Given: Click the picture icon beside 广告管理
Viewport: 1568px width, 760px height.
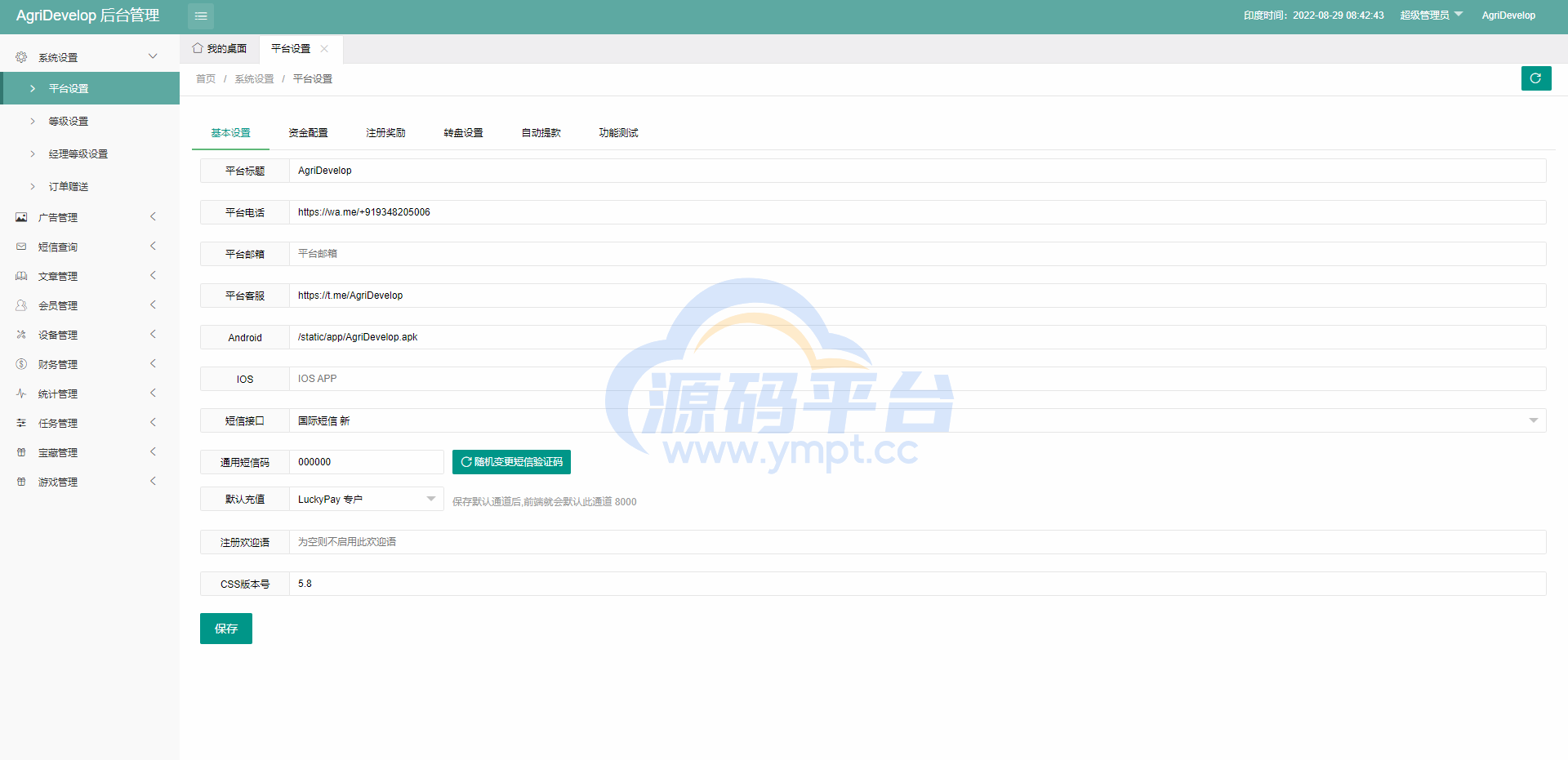Looking at the screenshot, I should coord(21,217).
